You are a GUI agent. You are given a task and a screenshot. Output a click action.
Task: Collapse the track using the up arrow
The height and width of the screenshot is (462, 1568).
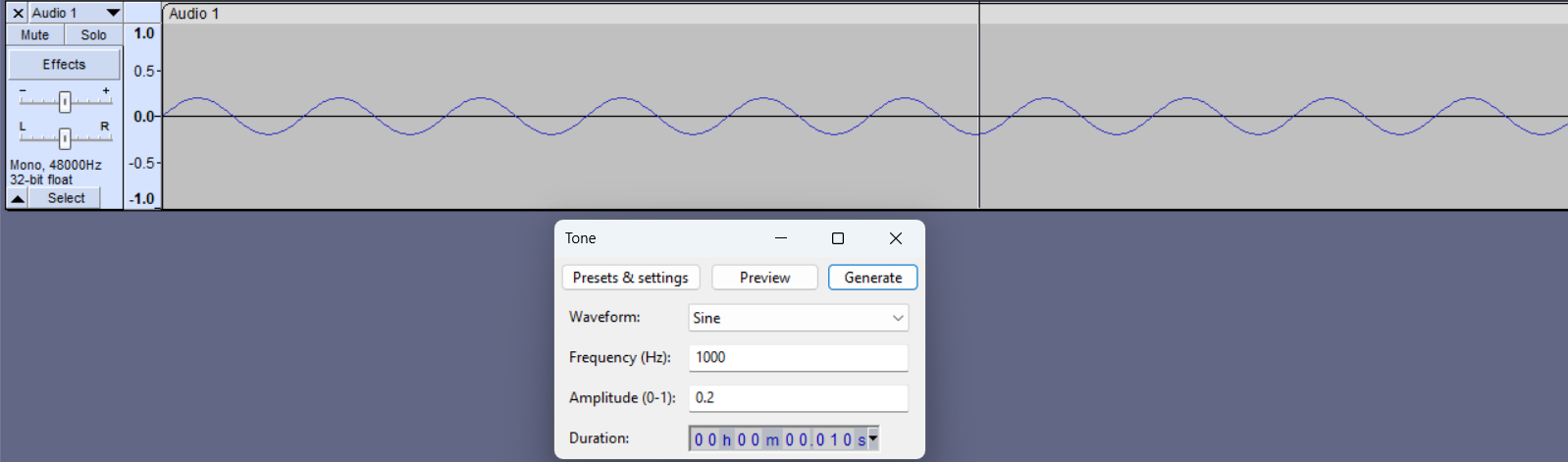pyautogui.click(x=18, y=198)
